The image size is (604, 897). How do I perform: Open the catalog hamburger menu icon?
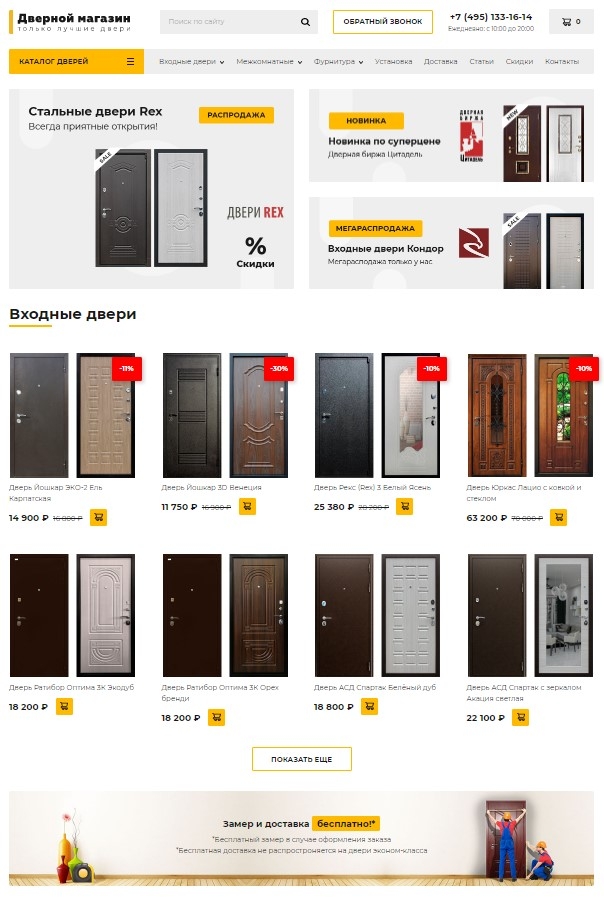click(130, 61)
